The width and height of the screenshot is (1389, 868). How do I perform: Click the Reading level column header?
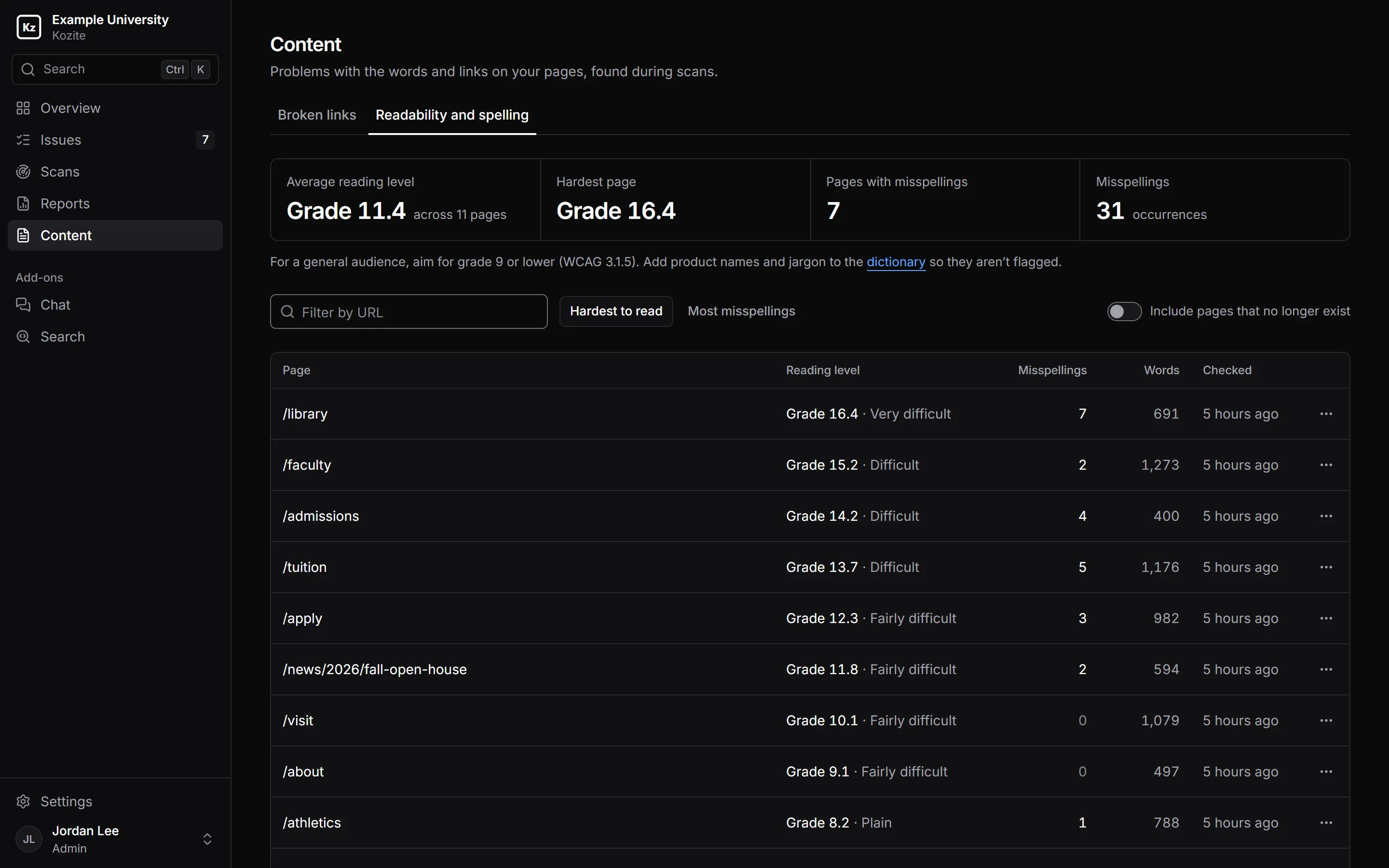click(822, 370)
